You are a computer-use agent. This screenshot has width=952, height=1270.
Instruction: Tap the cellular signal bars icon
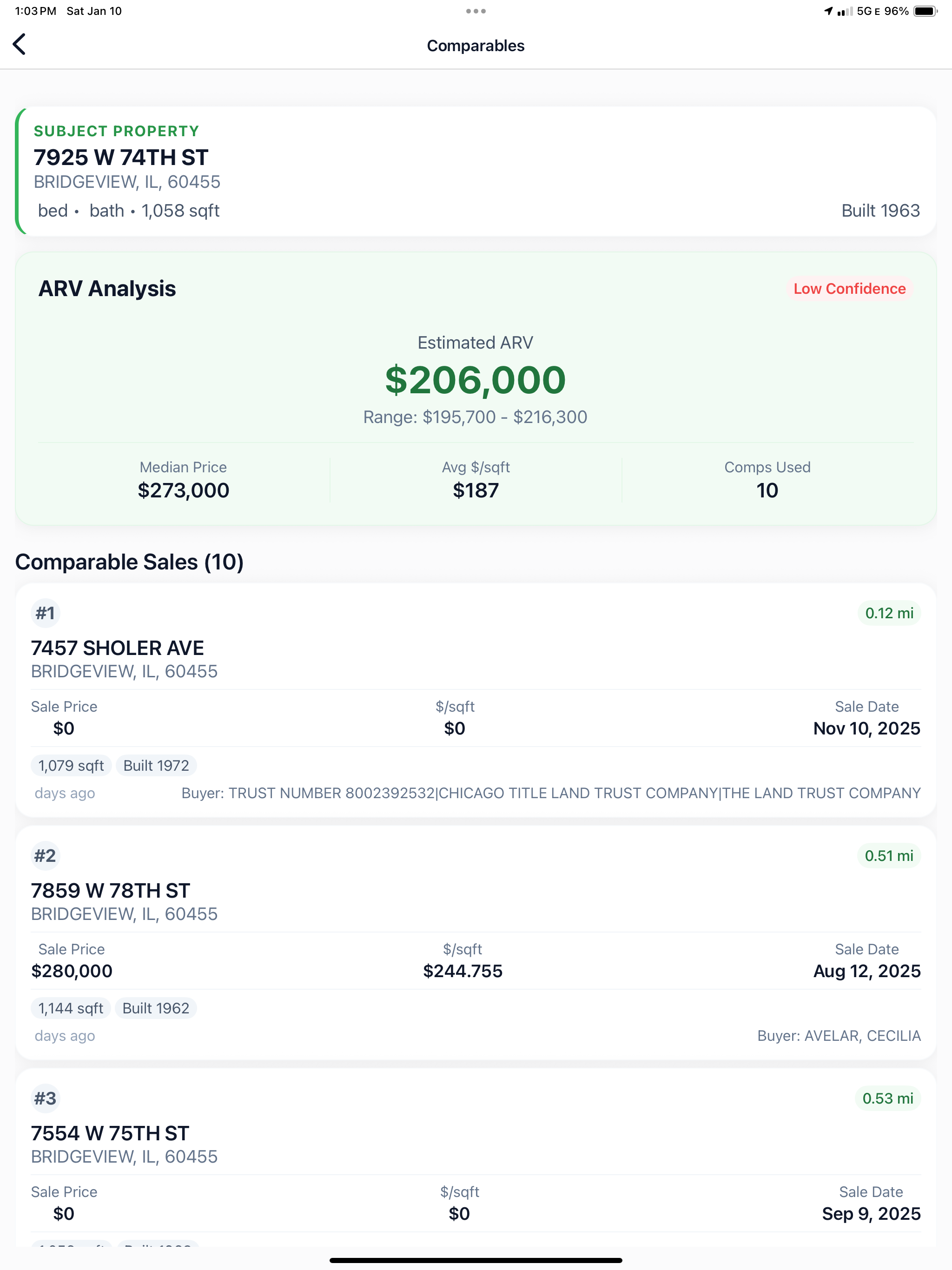click(x=845, y=11)
